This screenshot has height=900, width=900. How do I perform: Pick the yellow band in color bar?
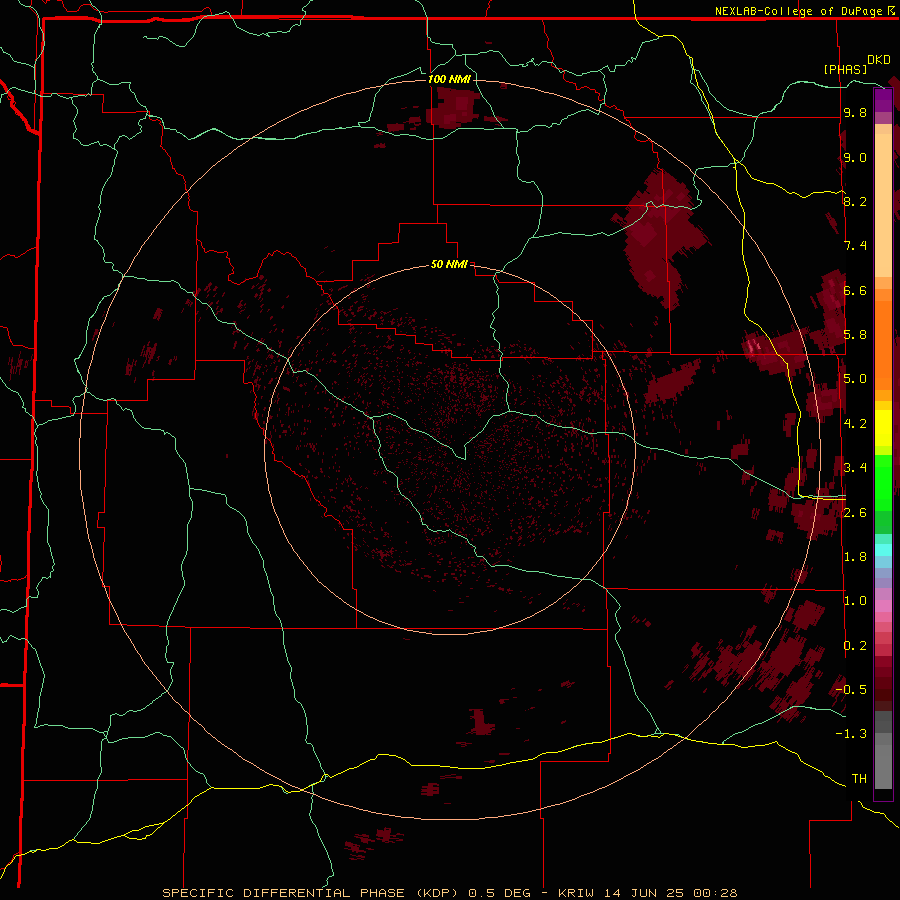point(883,428)
